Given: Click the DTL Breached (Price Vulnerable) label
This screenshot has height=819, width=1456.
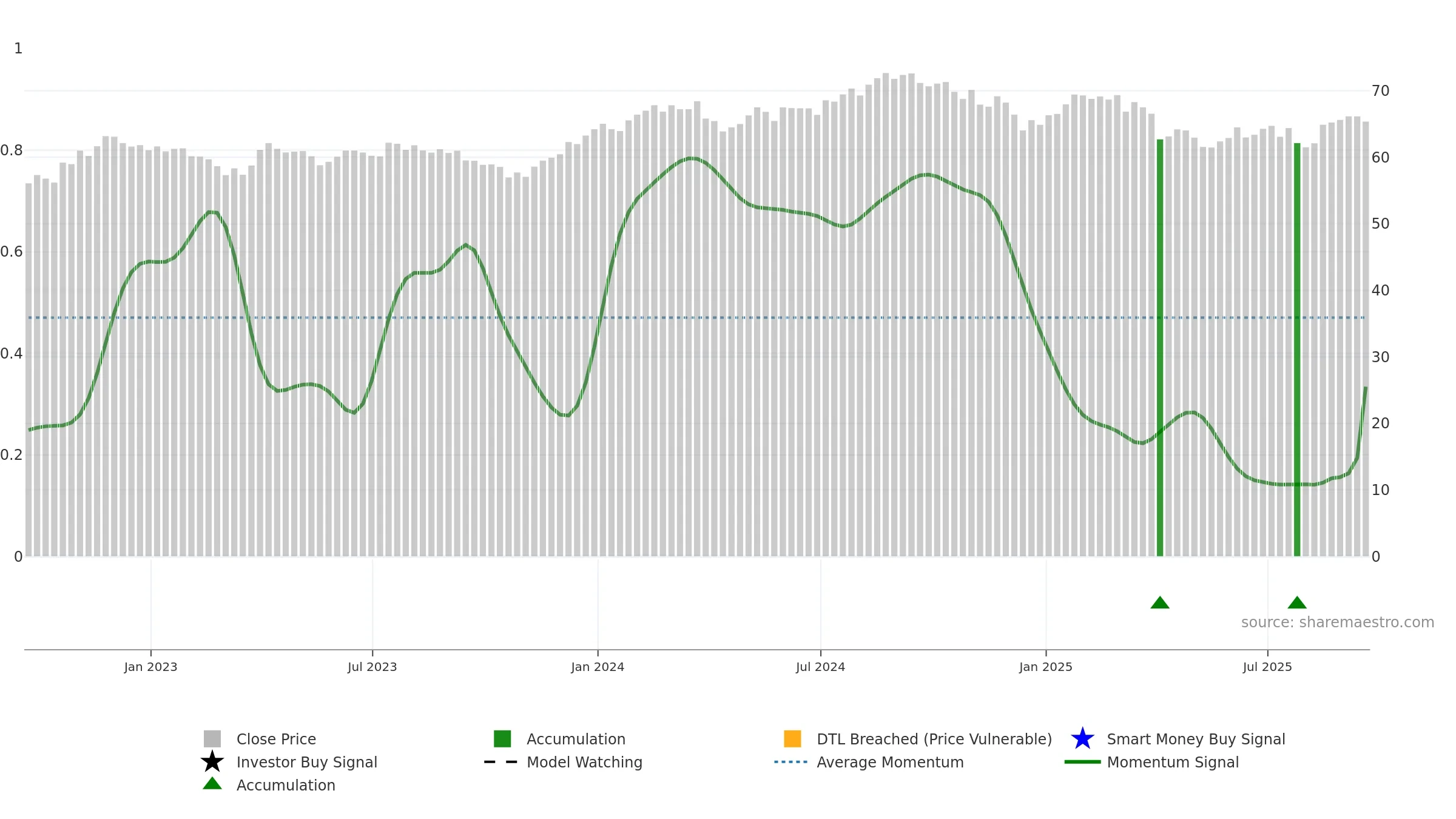Looking at the screenshot, I should [934, 739].
